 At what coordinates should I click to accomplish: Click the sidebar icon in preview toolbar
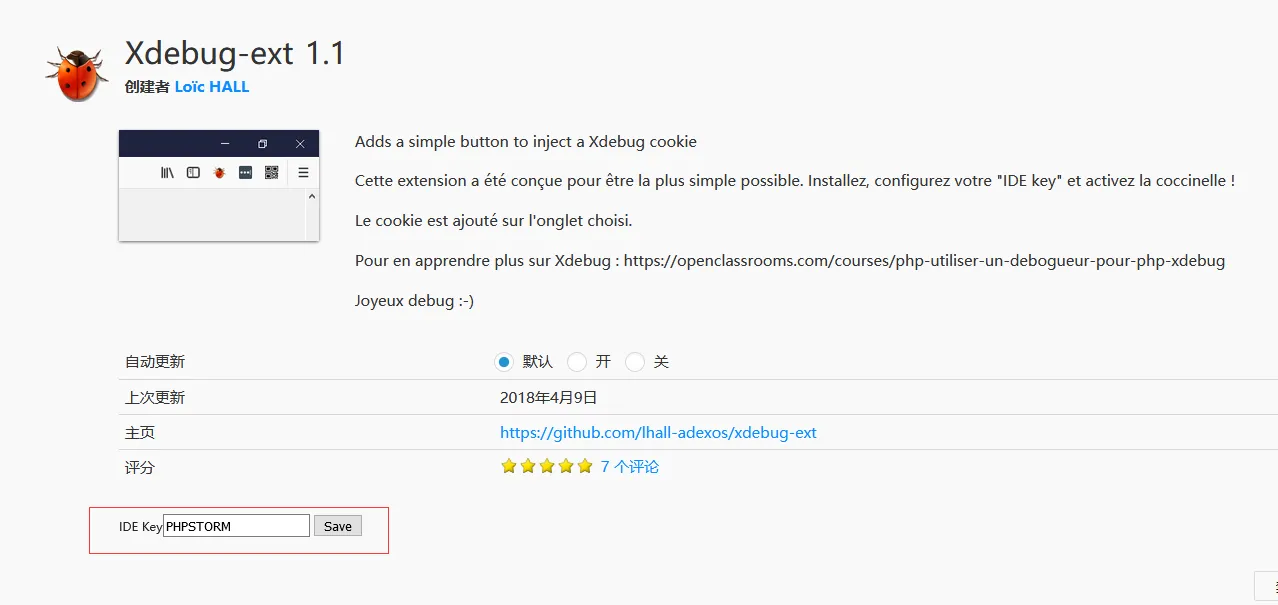pyautogui.click(x=193, y=173)
